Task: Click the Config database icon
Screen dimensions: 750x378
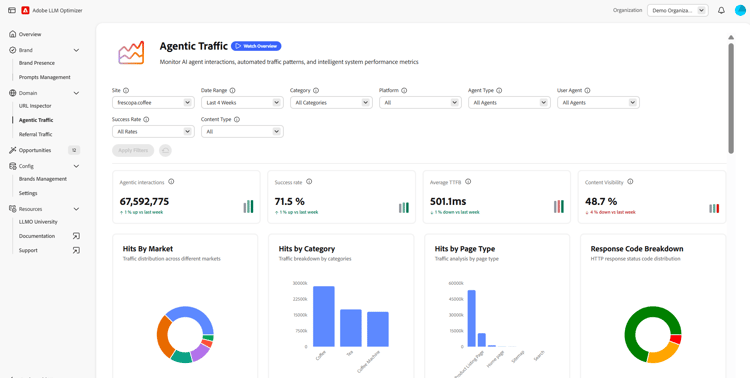Action: (x=12, y=166)
